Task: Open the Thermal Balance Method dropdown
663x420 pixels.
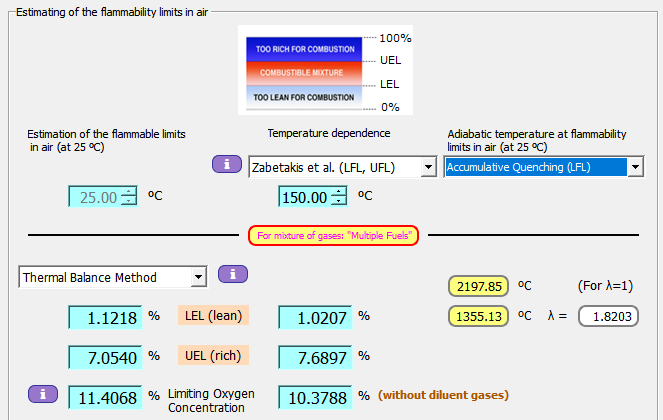Action: pyautogui.click(x=198, y=277)
